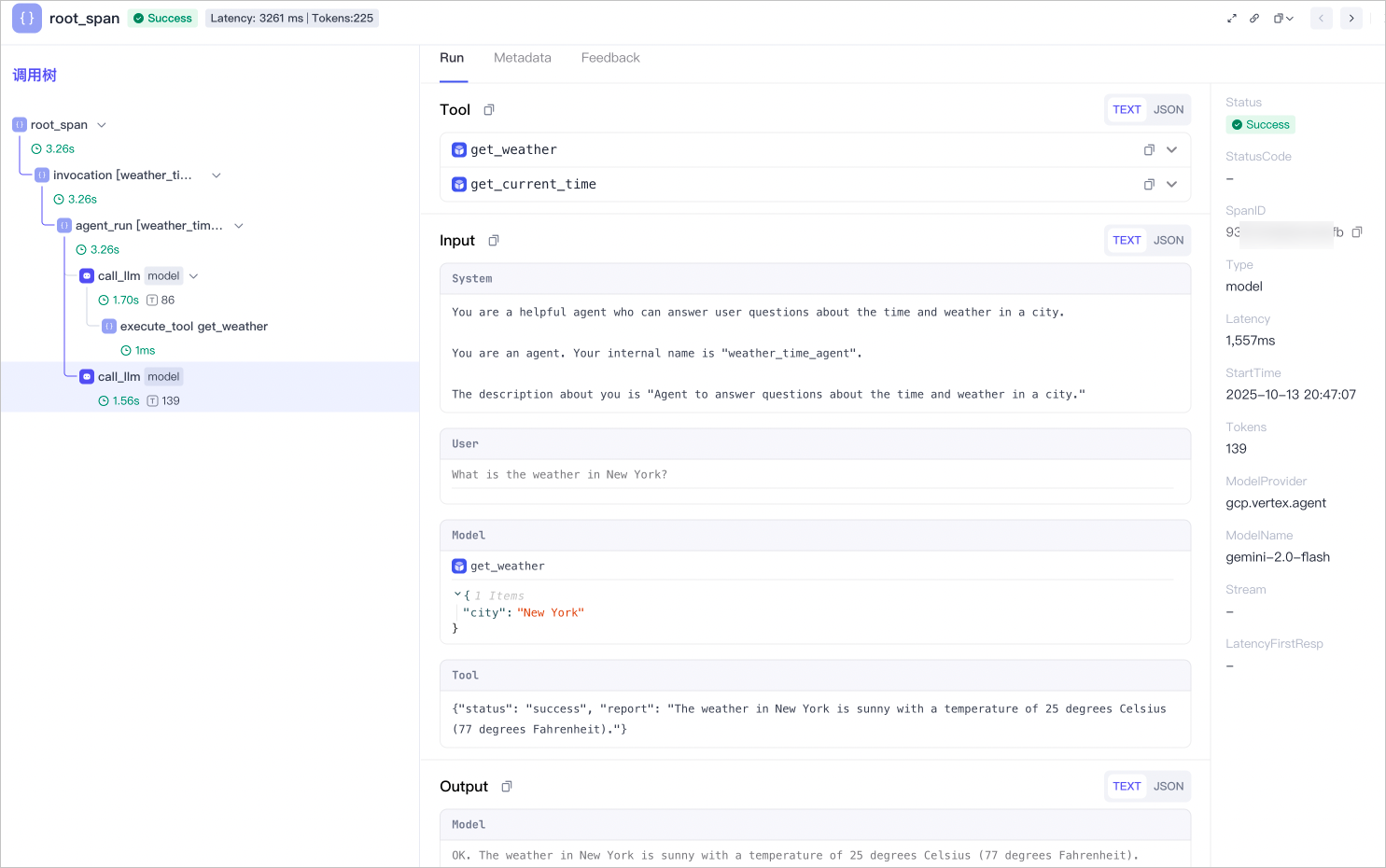
Task: Open the Metadata tab
Action: coord(523,58)
